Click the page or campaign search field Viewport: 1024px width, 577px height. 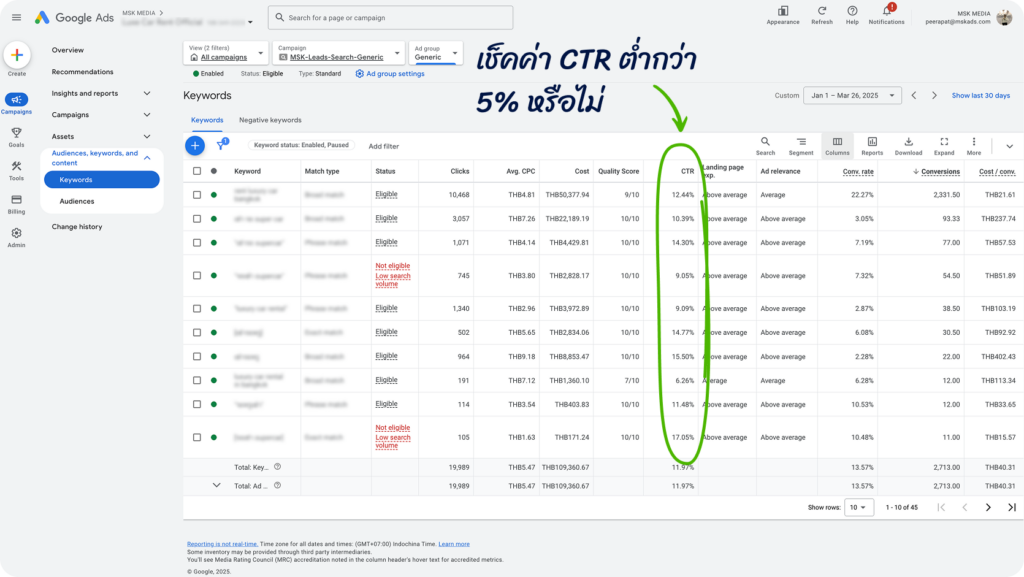391,18
